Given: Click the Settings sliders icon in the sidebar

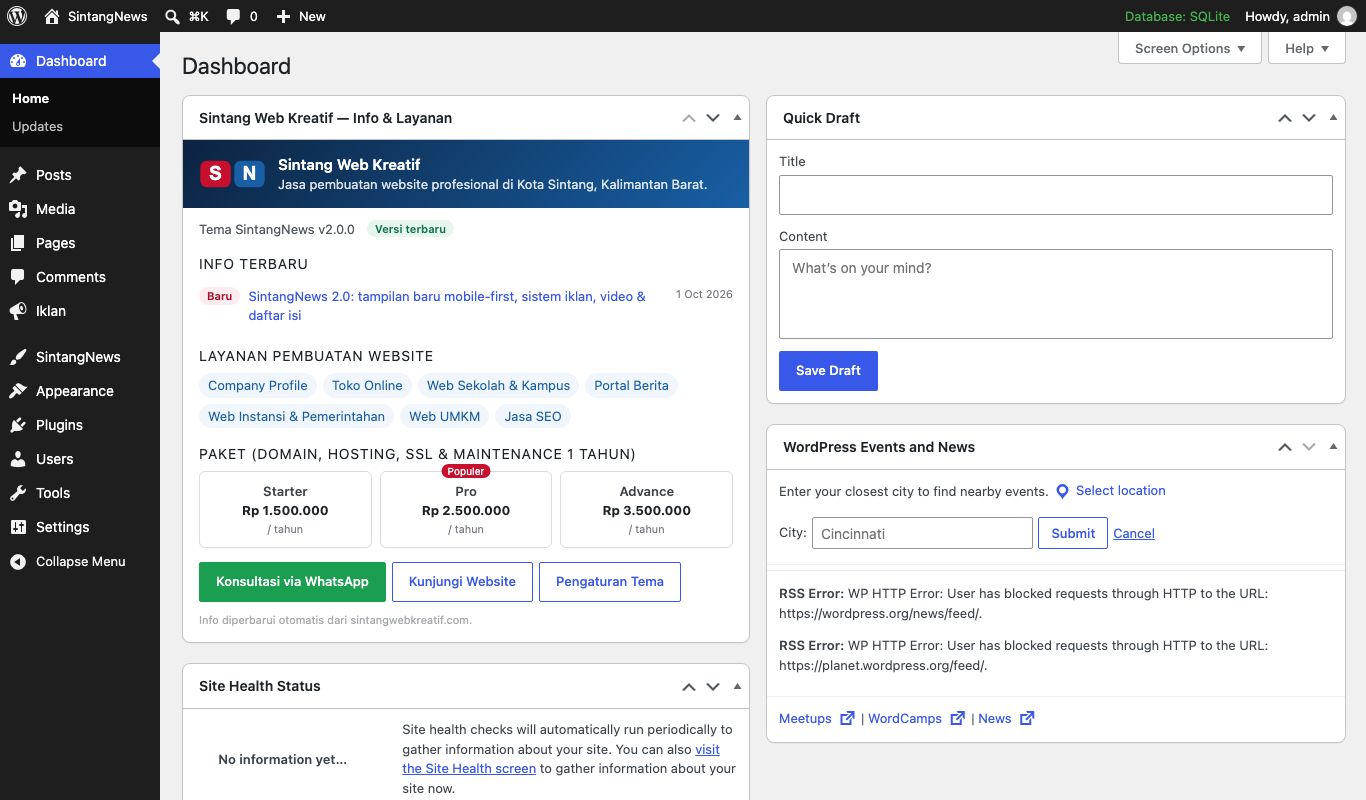Looking at the screenshot, I should 18,527.
